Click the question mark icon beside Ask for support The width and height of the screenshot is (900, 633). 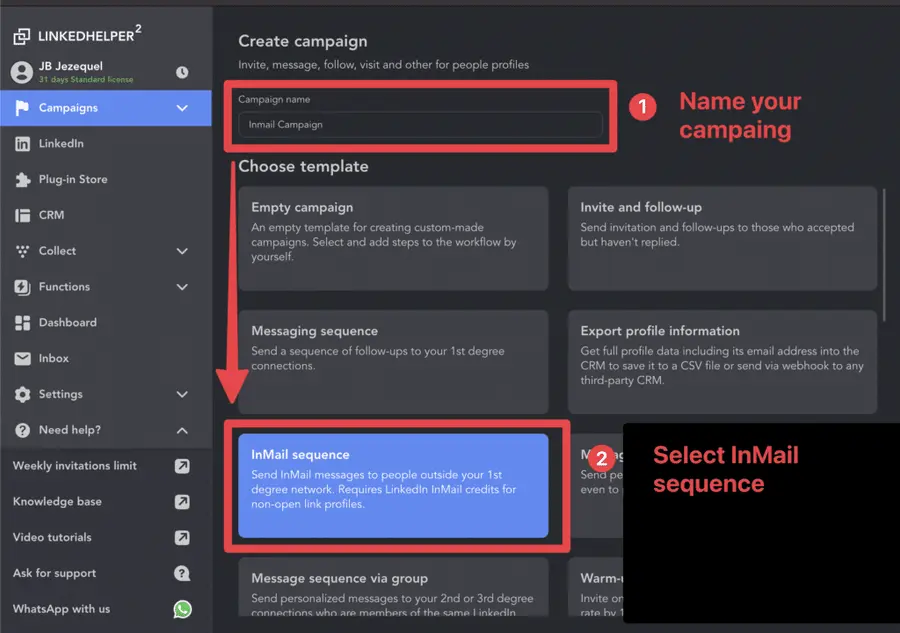pos(183,573)
